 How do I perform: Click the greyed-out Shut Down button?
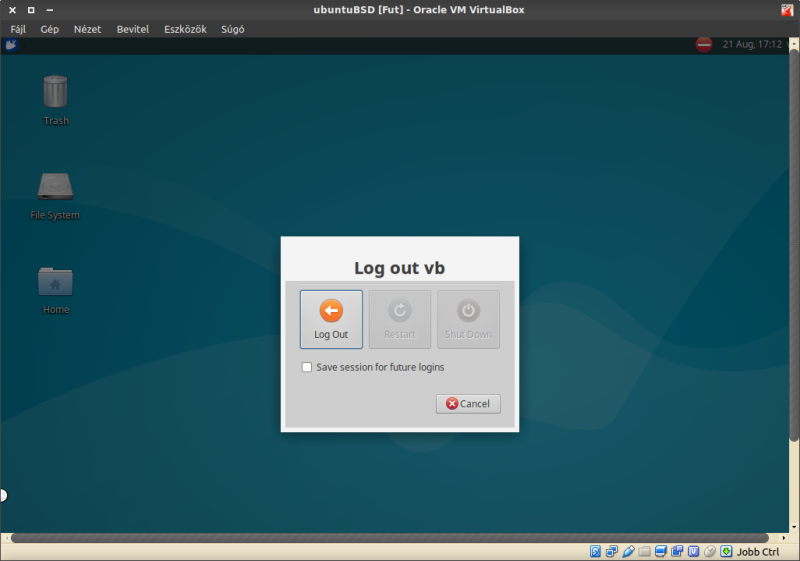pyautogui.click(x=468, y=319)
